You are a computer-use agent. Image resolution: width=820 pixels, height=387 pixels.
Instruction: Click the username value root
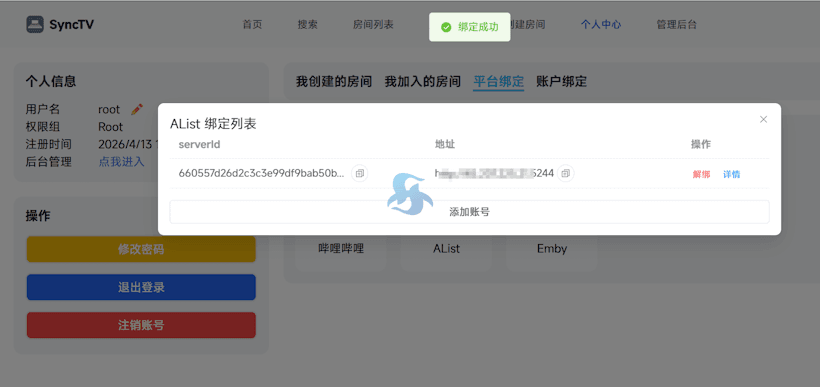(109, 110)
